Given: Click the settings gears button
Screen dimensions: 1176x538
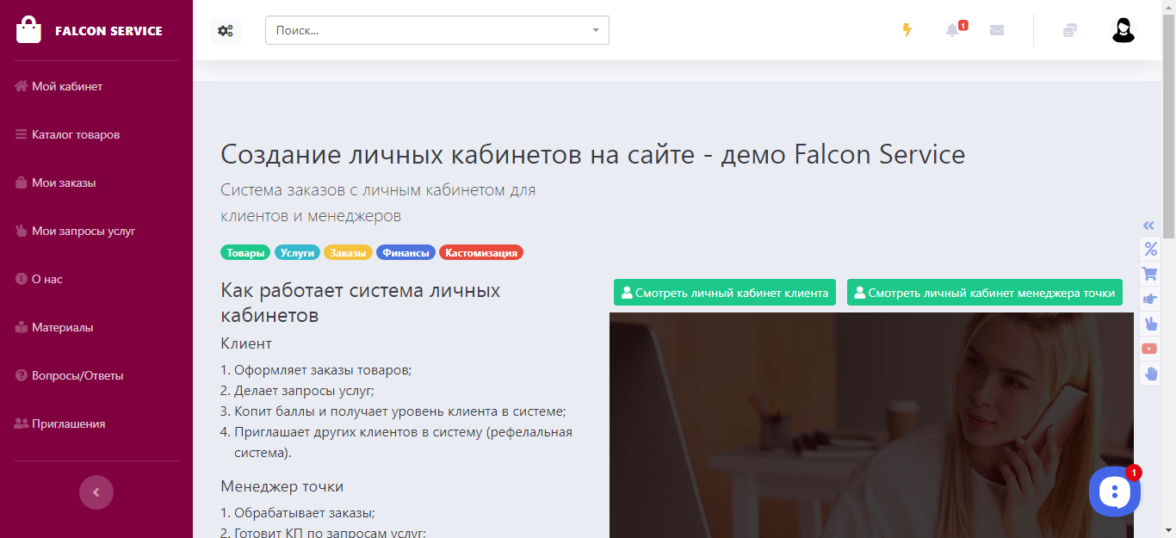Looking at the screenshot, I should (225, 30).
